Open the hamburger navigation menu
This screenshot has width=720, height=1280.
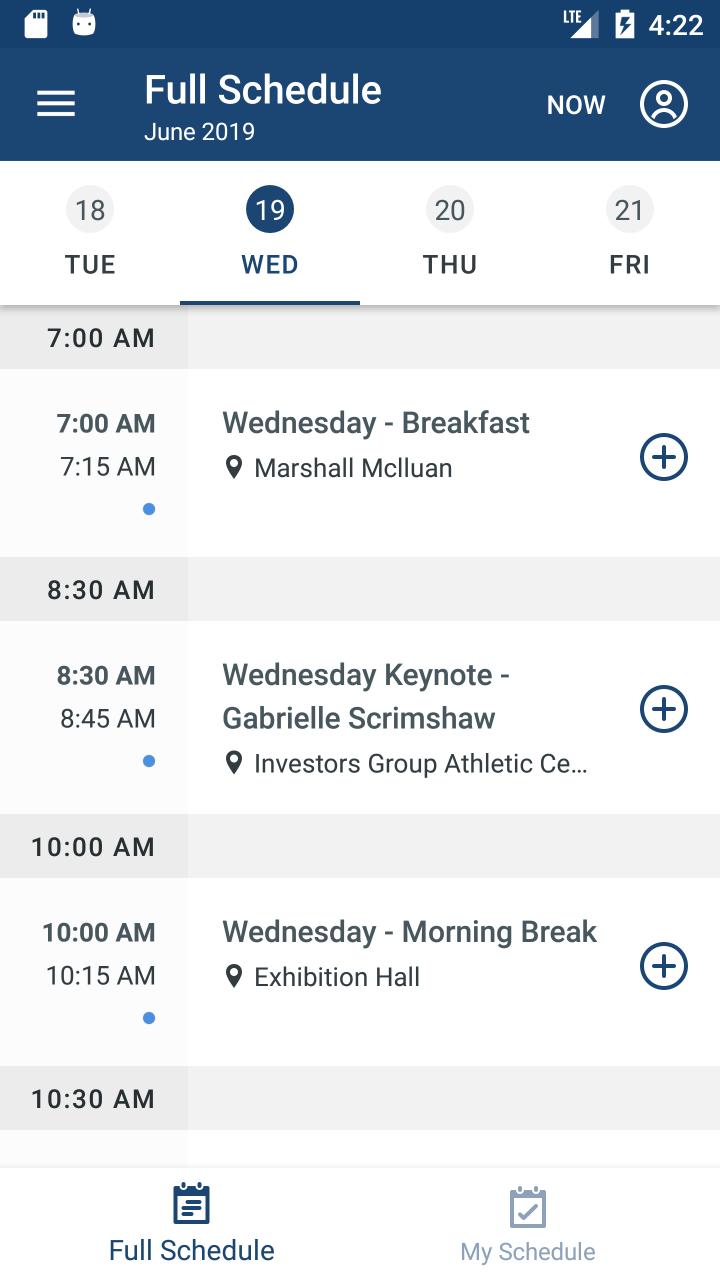pos(56,104)
